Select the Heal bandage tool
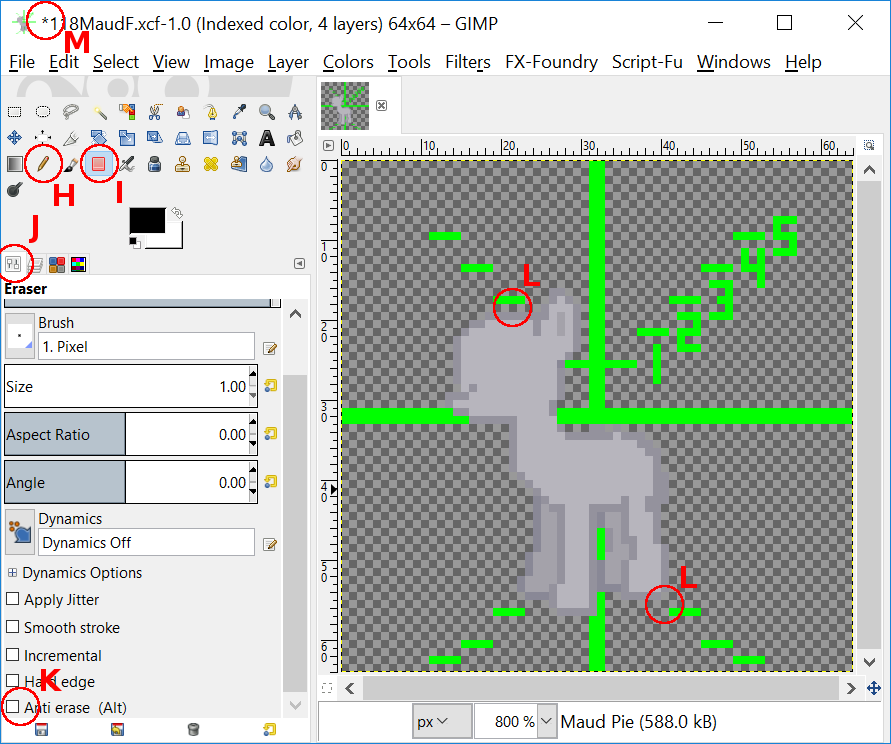This screenshot has width=891, height=744. pyautogui.click(x=211, y=164)
